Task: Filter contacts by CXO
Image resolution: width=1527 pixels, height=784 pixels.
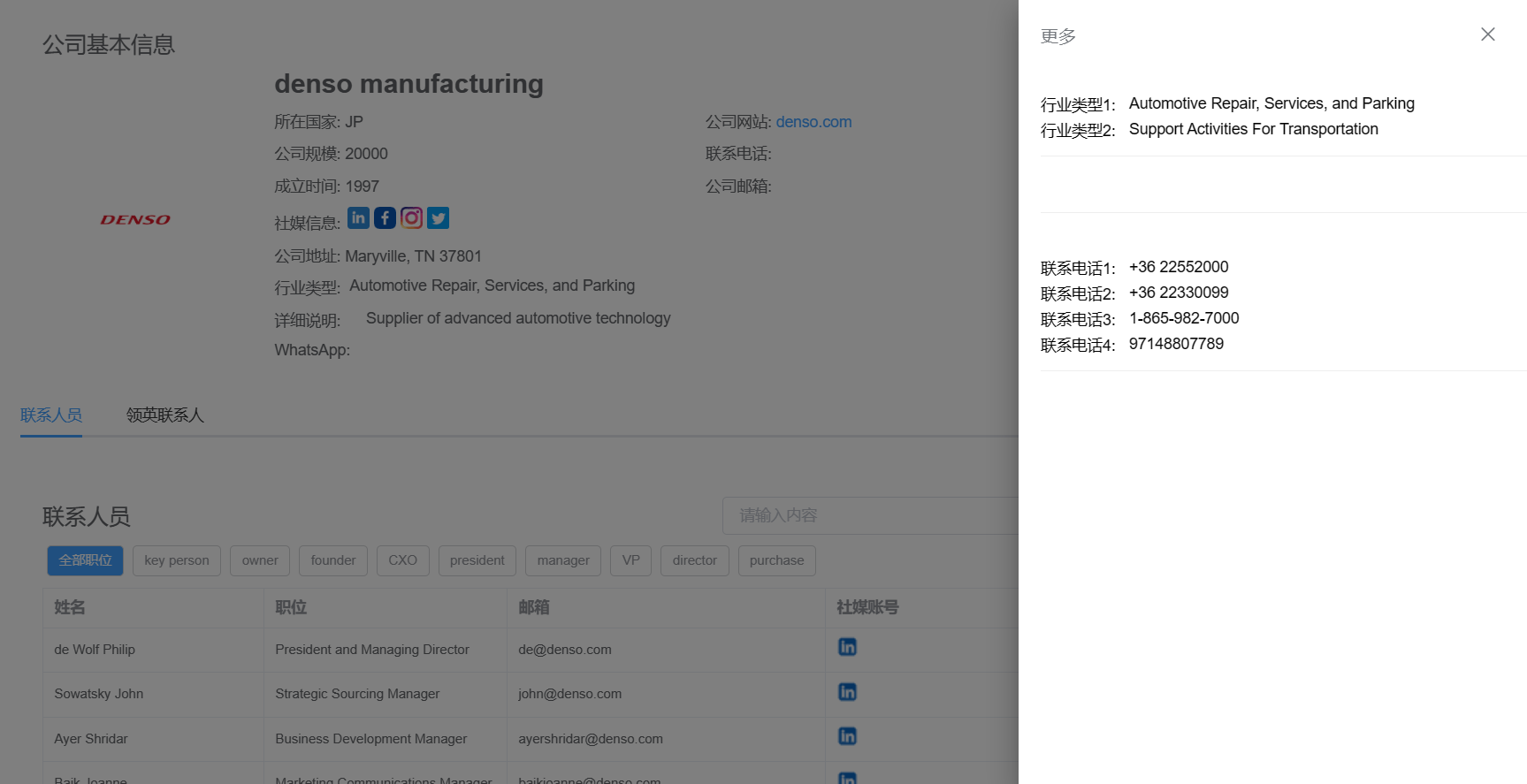Action: tap(403, 560)
